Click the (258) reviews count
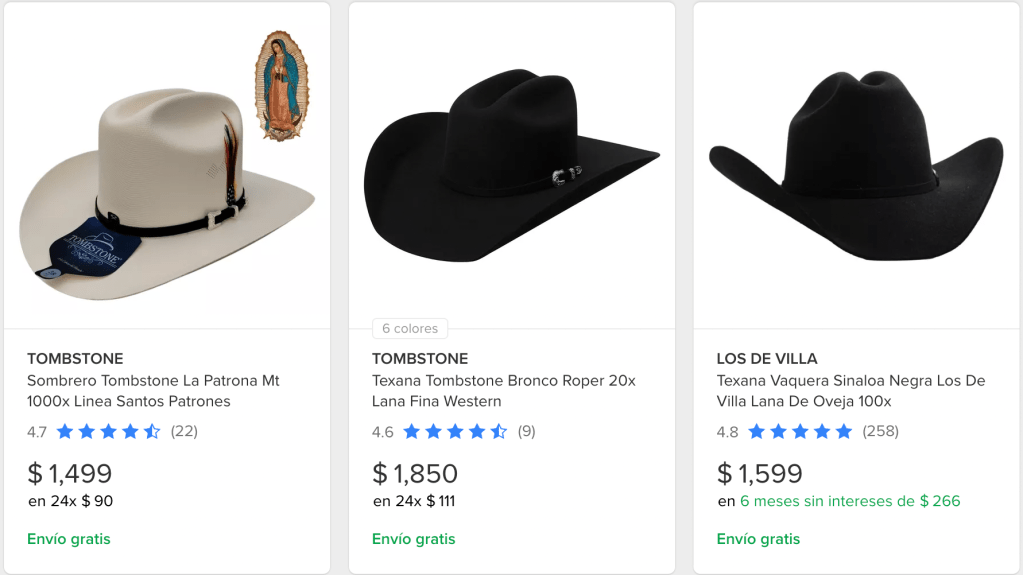The width and height of the screenshot is (1023, 575). coord(880,432)
